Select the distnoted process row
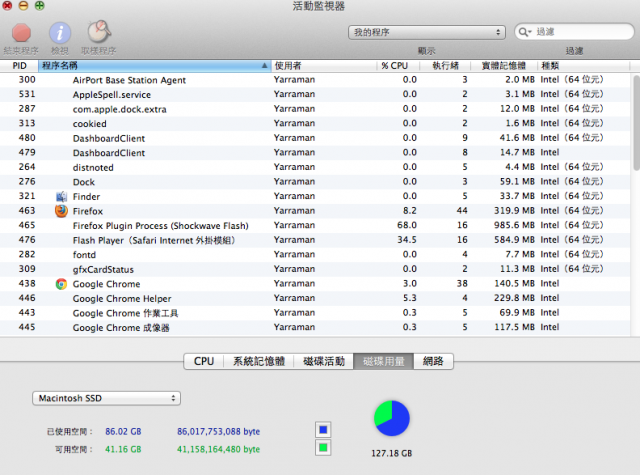Viewport: 640px width, 475px height. (315, 167)
